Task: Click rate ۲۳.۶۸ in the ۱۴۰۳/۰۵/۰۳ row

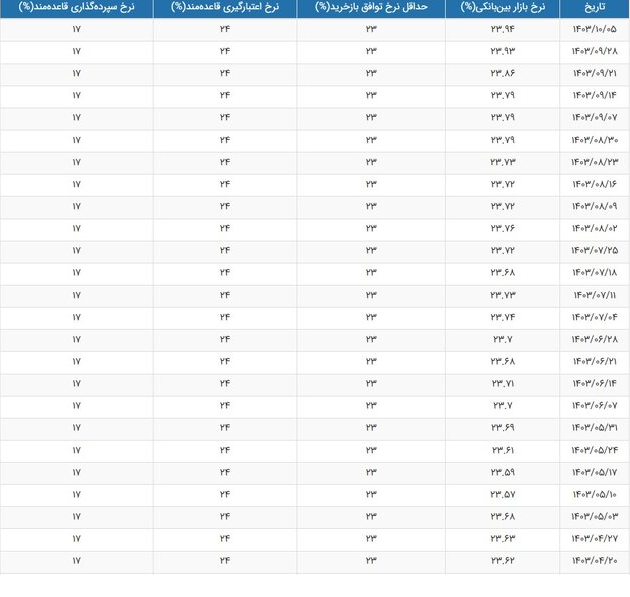Action: click(x=503, y=516)
